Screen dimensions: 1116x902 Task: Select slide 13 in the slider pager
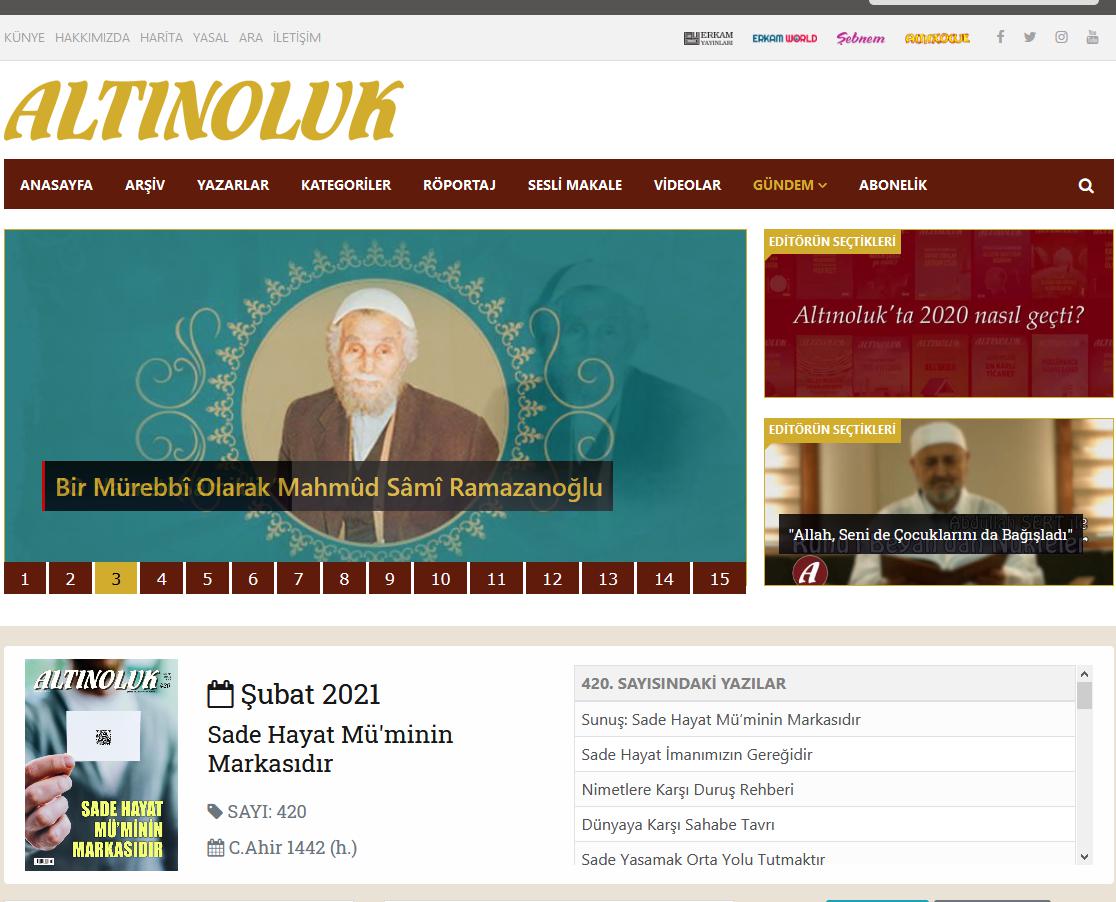[x=608, y=579]
